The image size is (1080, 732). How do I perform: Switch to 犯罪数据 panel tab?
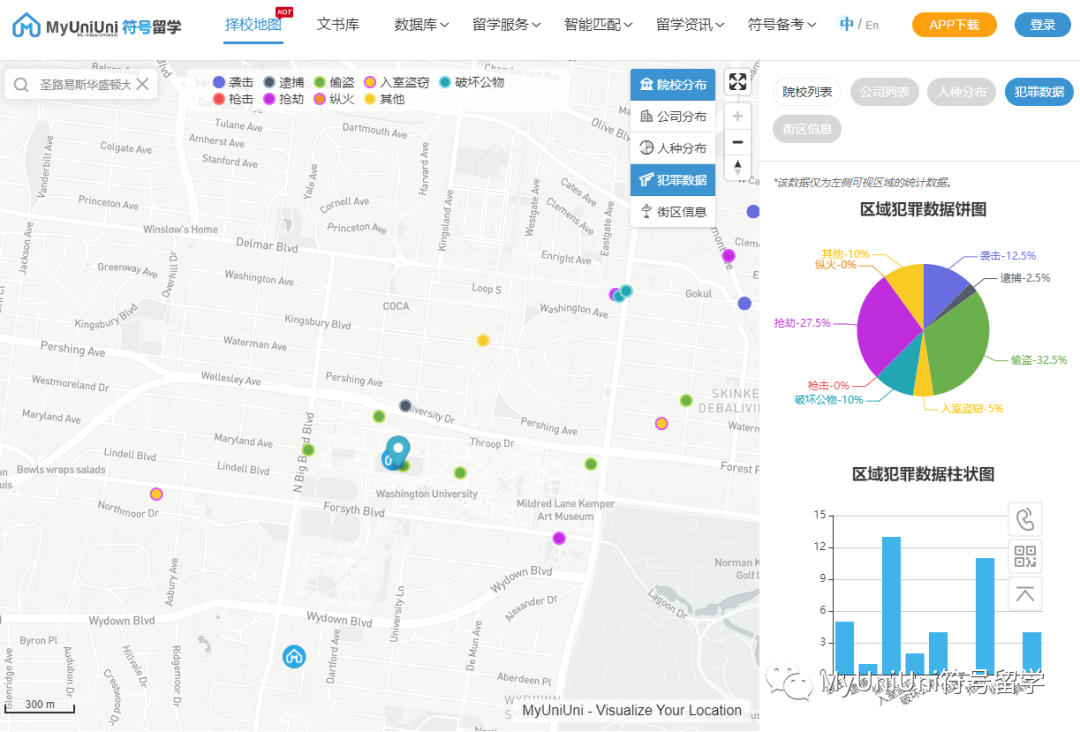click(x=1039, y=92)
